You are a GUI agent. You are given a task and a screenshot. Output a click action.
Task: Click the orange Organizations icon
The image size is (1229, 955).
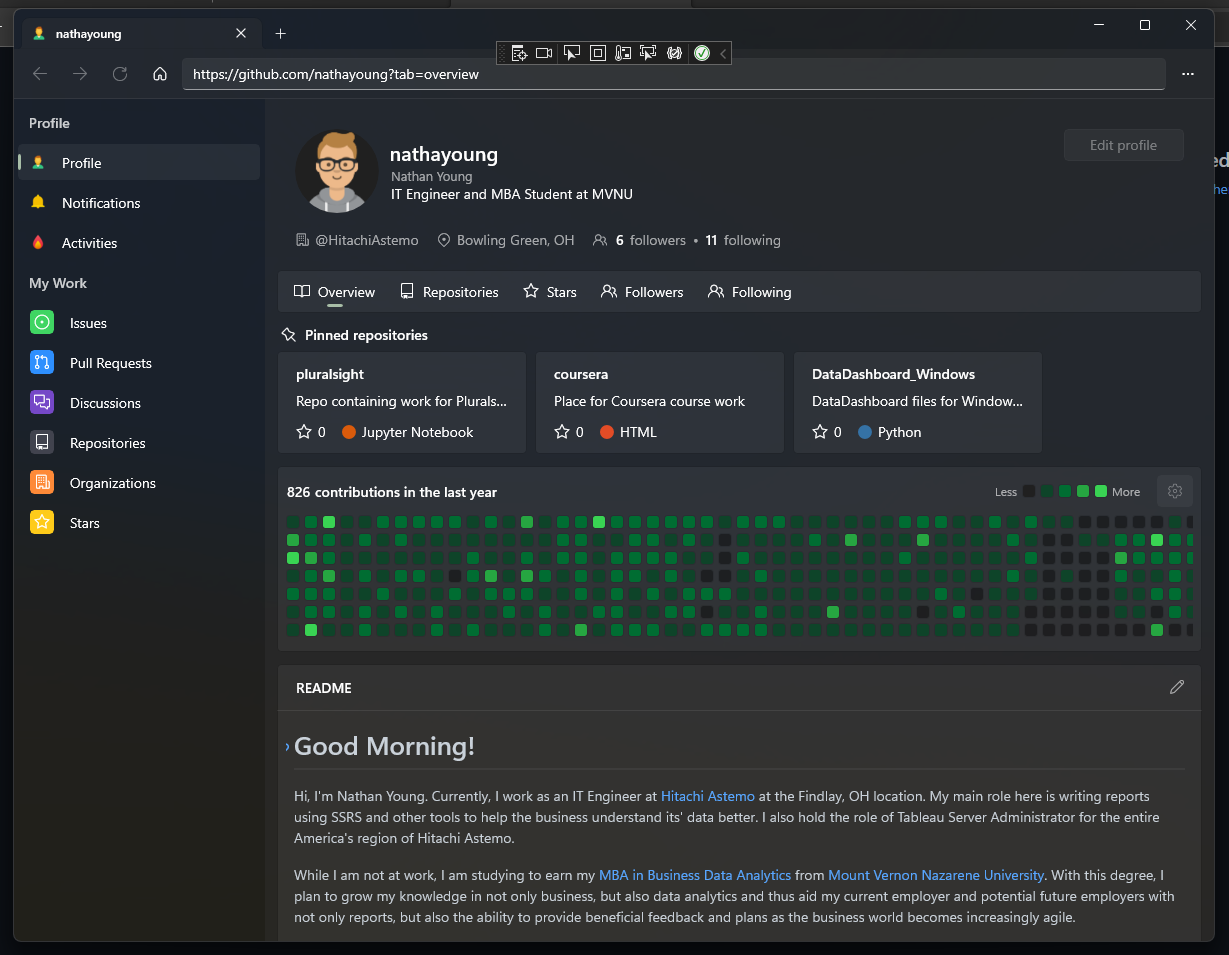[42, 482]
